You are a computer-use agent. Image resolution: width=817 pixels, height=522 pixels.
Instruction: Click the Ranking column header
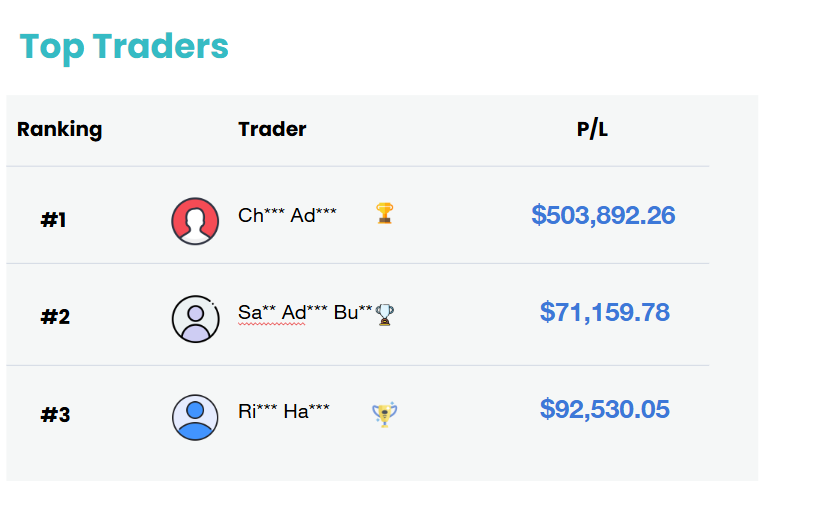(59, 130)
